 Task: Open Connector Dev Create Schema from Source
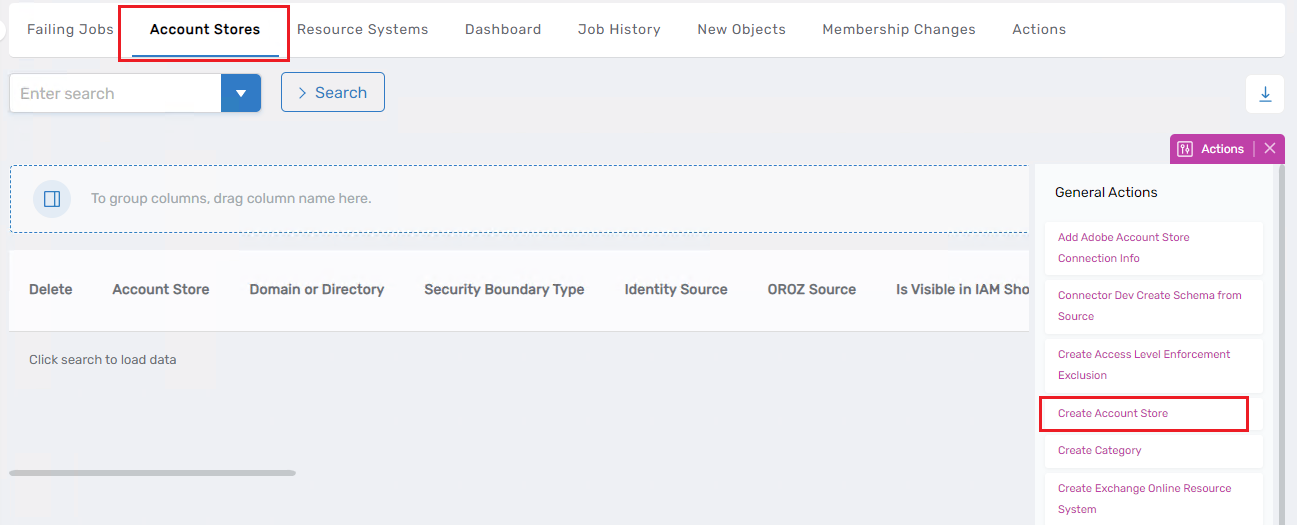[1154, 306]
